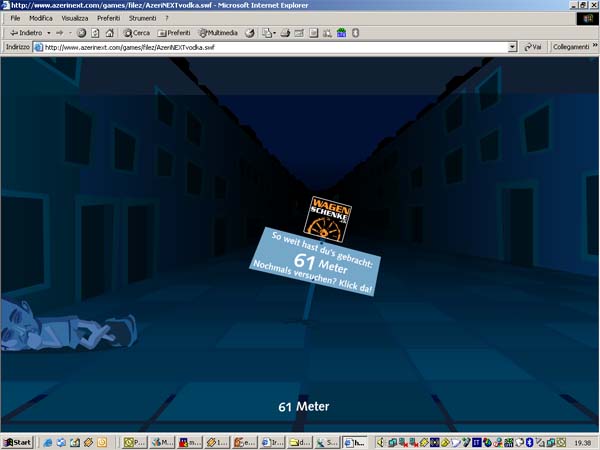Click the Refresh page icon

point(96,33)
